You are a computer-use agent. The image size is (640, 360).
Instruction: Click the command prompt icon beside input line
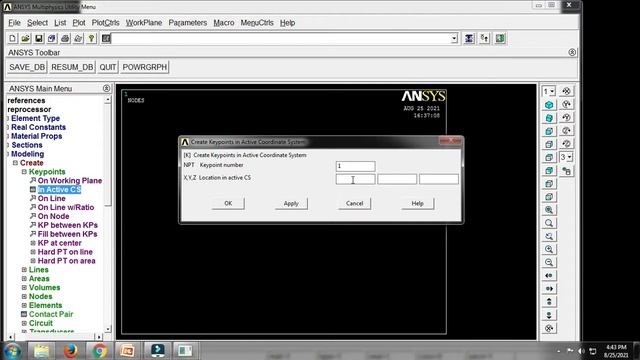[x=106, y=38]
